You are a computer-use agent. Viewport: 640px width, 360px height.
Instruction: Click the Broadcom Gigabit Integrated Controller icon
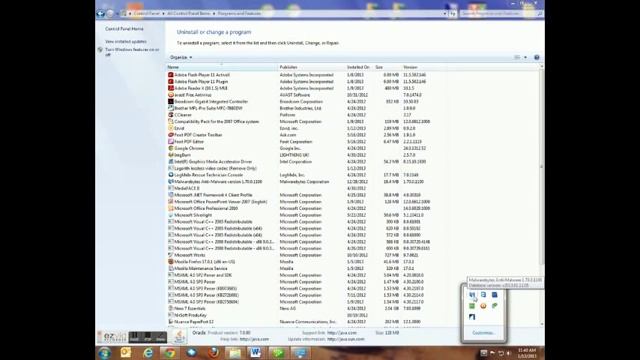click(171, 101)
